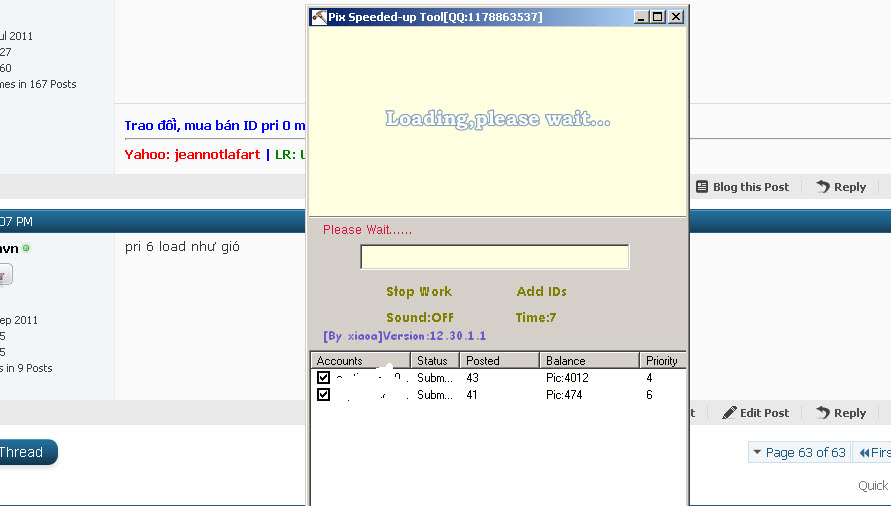Click Blog this Post link in the forum
This screenshot has width=891, height=506.
[751, 187]
